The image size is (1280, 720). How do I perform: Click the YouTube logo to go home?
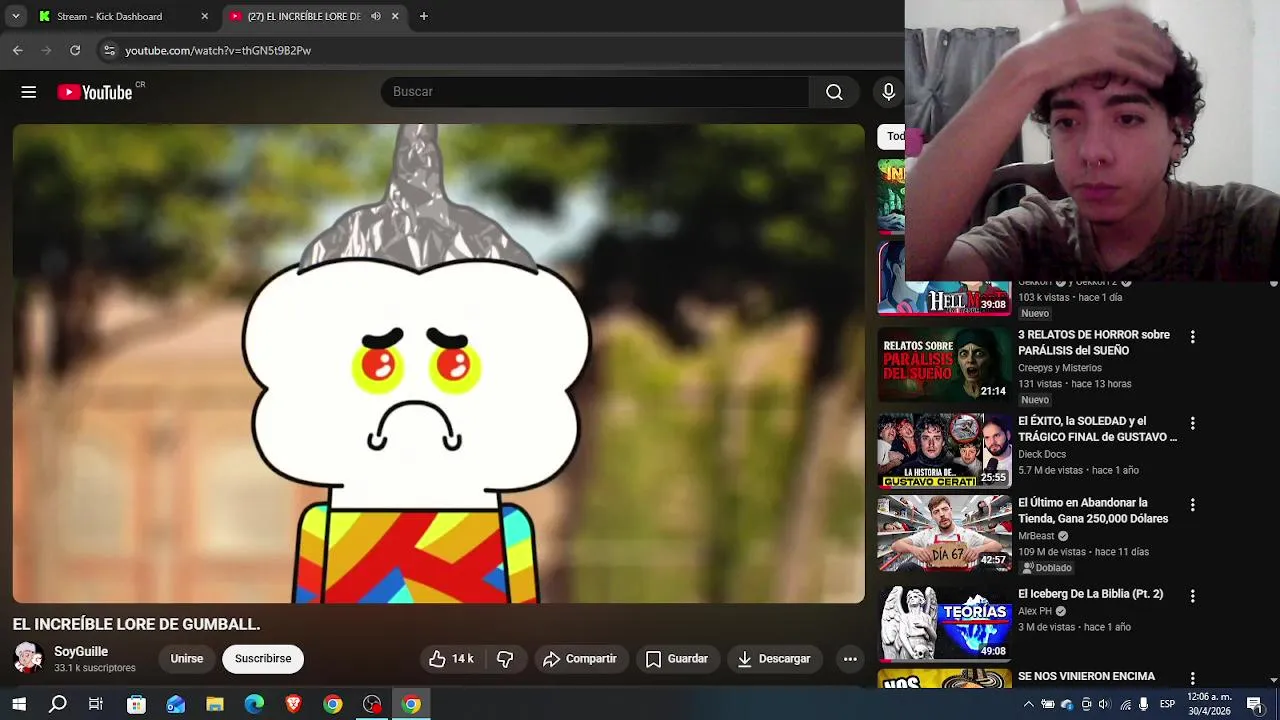point(95,92)
